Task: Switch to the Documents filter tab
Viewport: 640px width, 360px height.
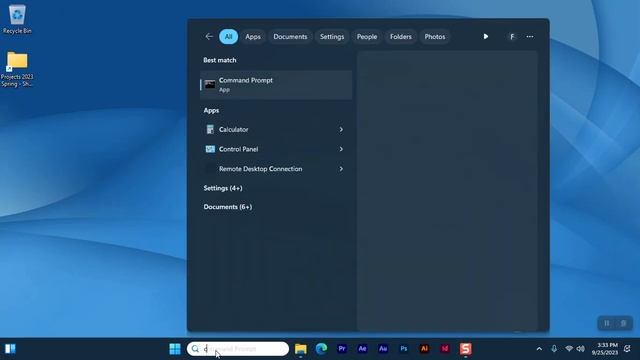Action: tap(290, 37)
